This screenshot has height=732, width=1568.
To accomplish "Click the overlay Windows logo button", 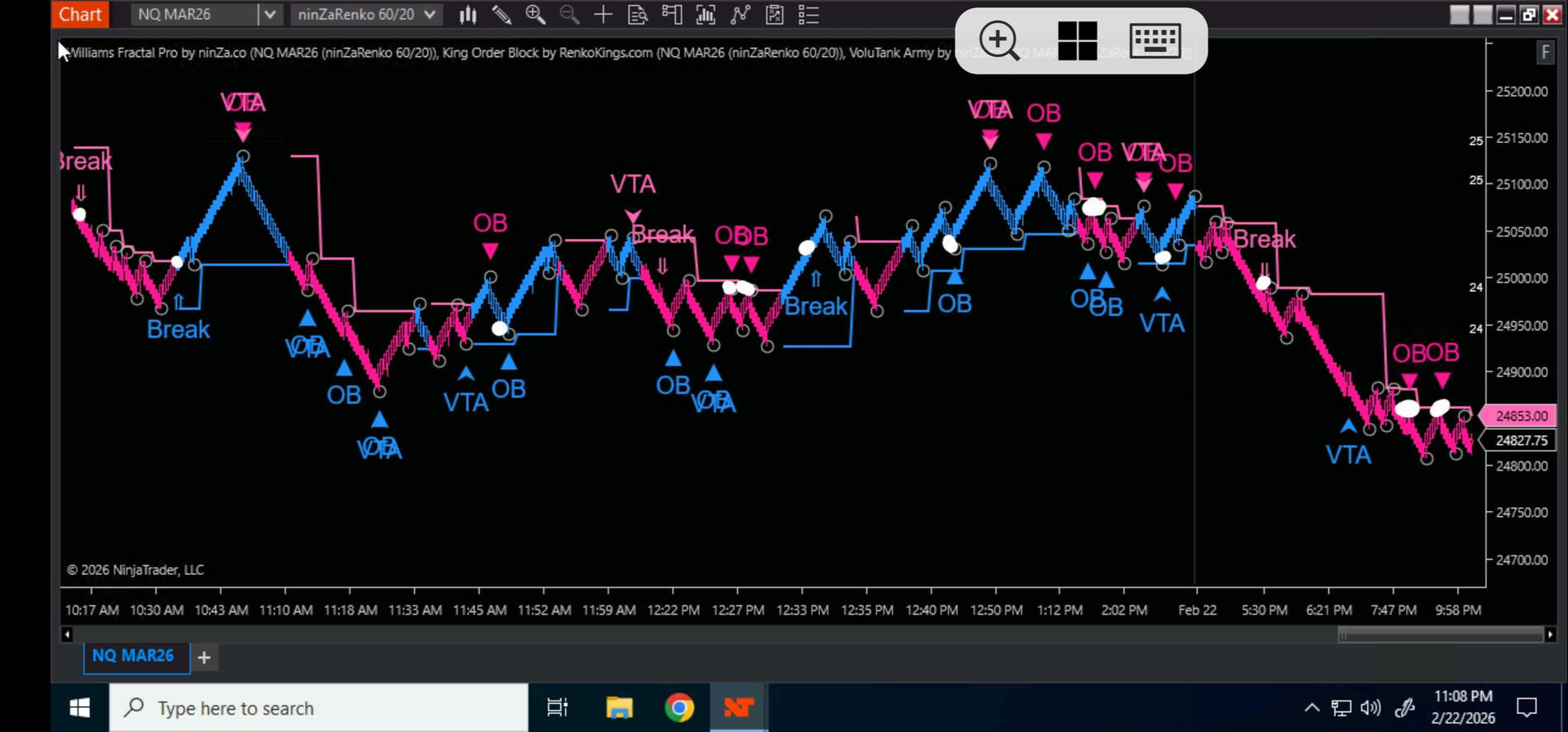I will point(1077,41).
